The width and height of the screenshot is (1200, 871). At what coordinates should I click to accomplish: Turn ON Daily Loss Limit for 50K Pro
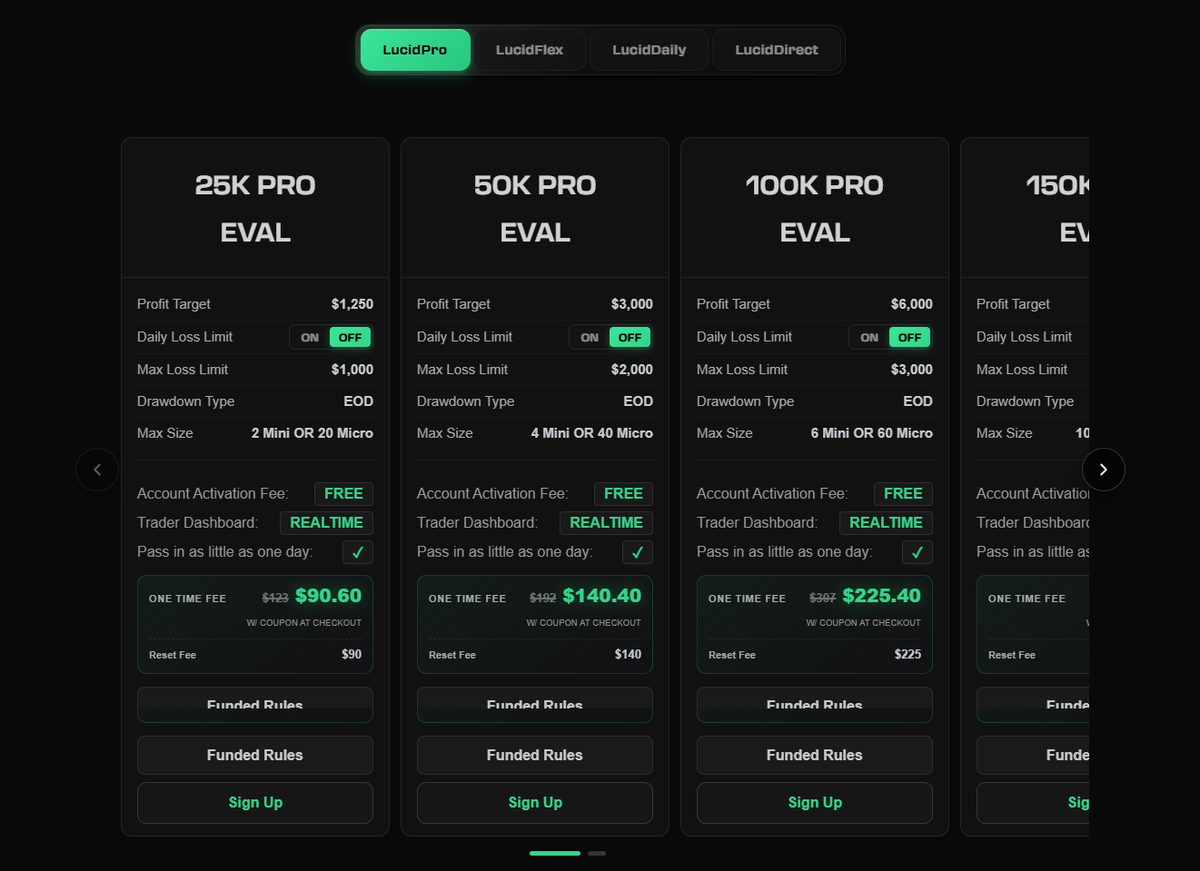pos(590,337)
